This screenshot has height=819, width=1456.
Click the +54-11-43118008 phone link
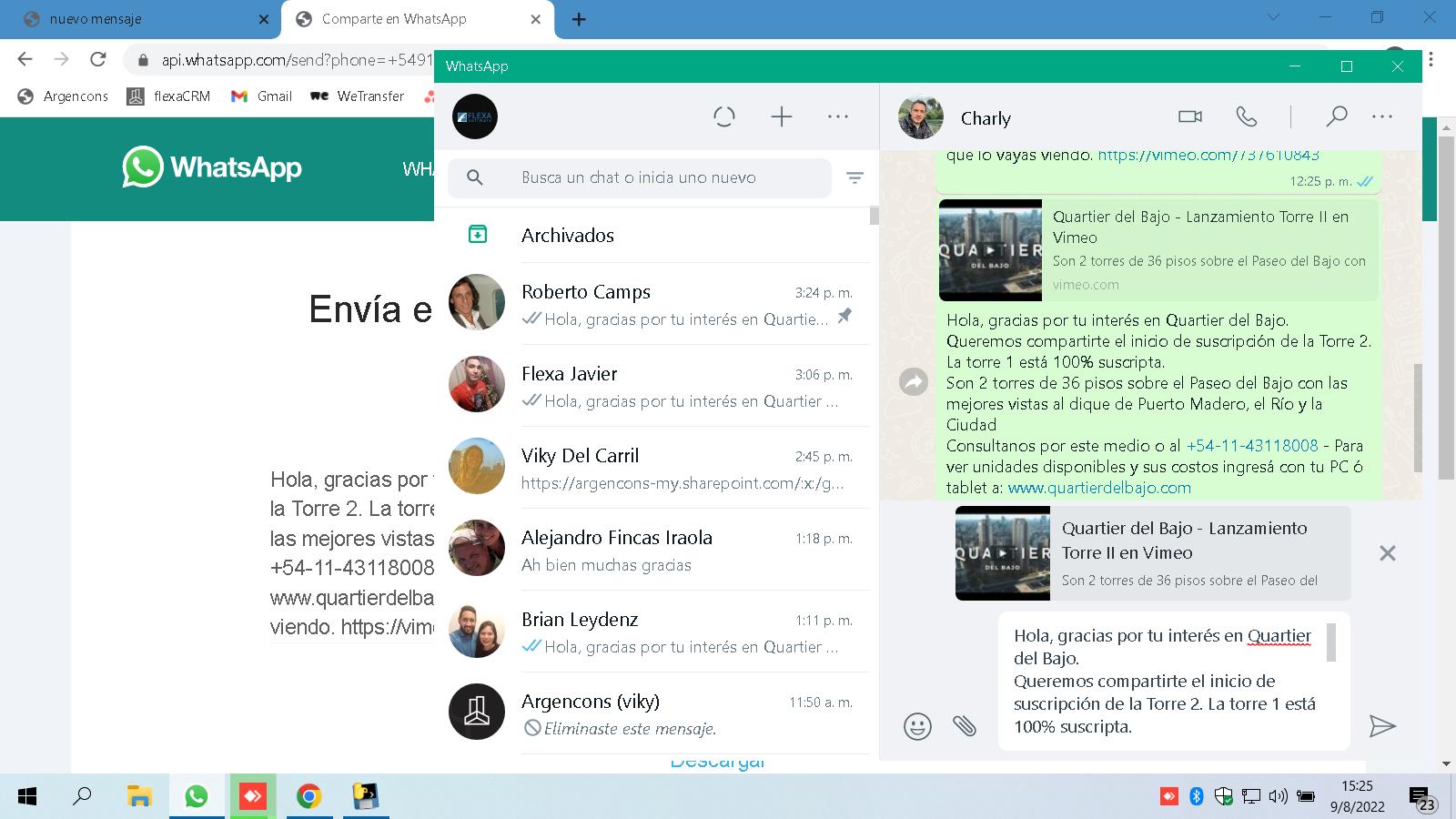[1252, 446]
